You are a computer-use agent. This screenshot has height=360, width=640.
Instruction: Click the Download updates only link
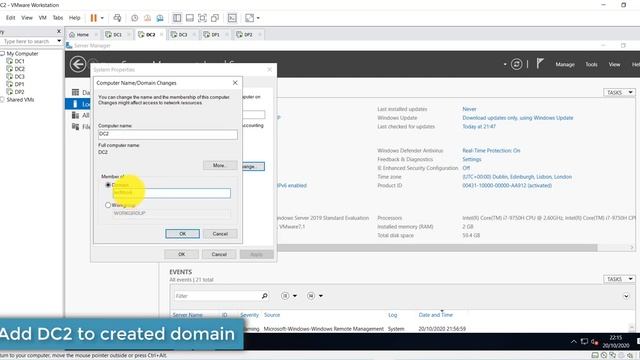518,118
